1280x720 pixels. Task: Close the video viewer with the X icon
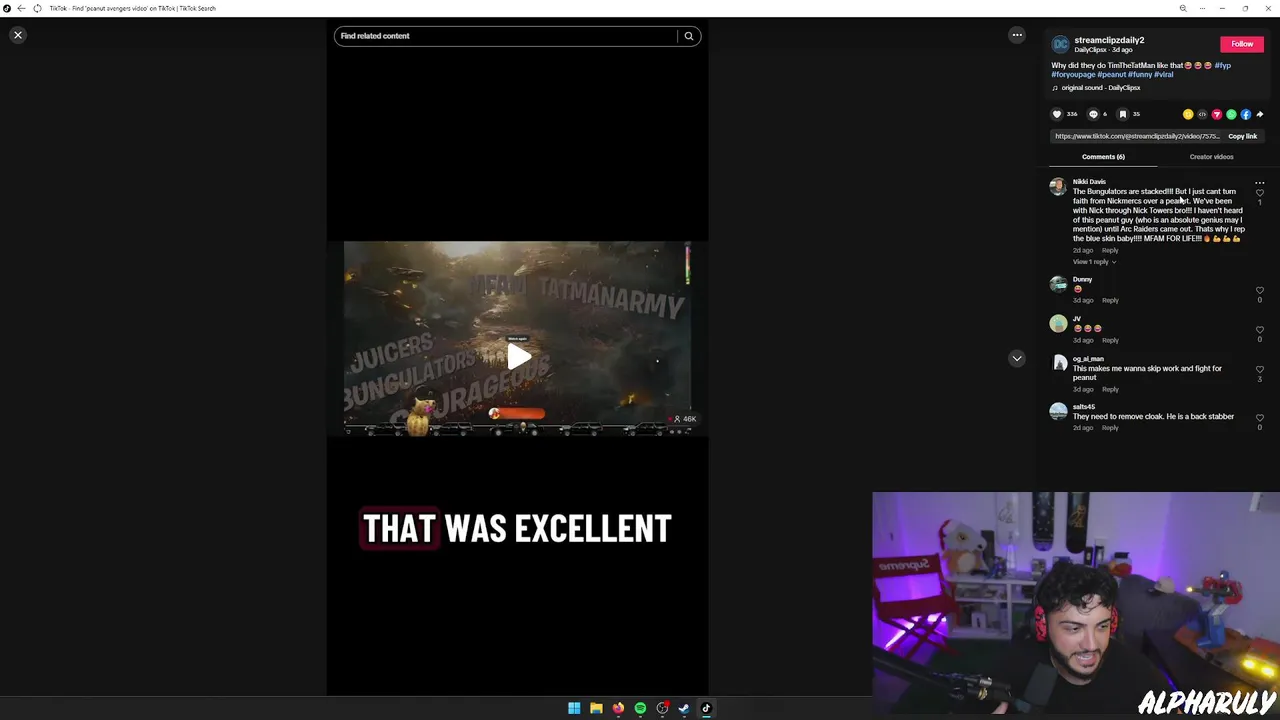(17, 35)
